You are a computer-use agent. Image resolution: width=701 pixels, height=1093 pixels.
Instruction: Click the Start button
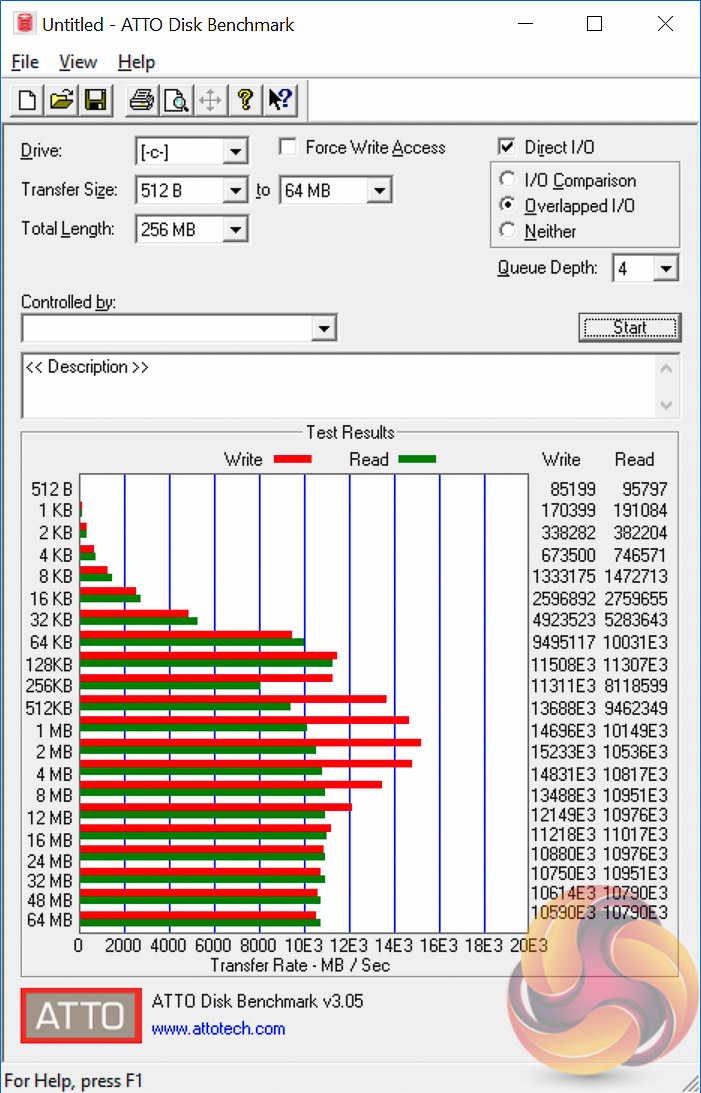(629, 328)
